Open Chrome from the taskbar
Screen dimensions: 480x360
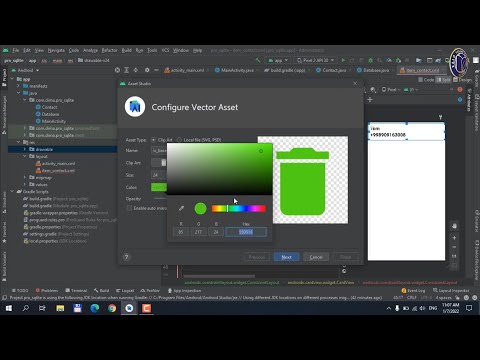click(112, 308)
